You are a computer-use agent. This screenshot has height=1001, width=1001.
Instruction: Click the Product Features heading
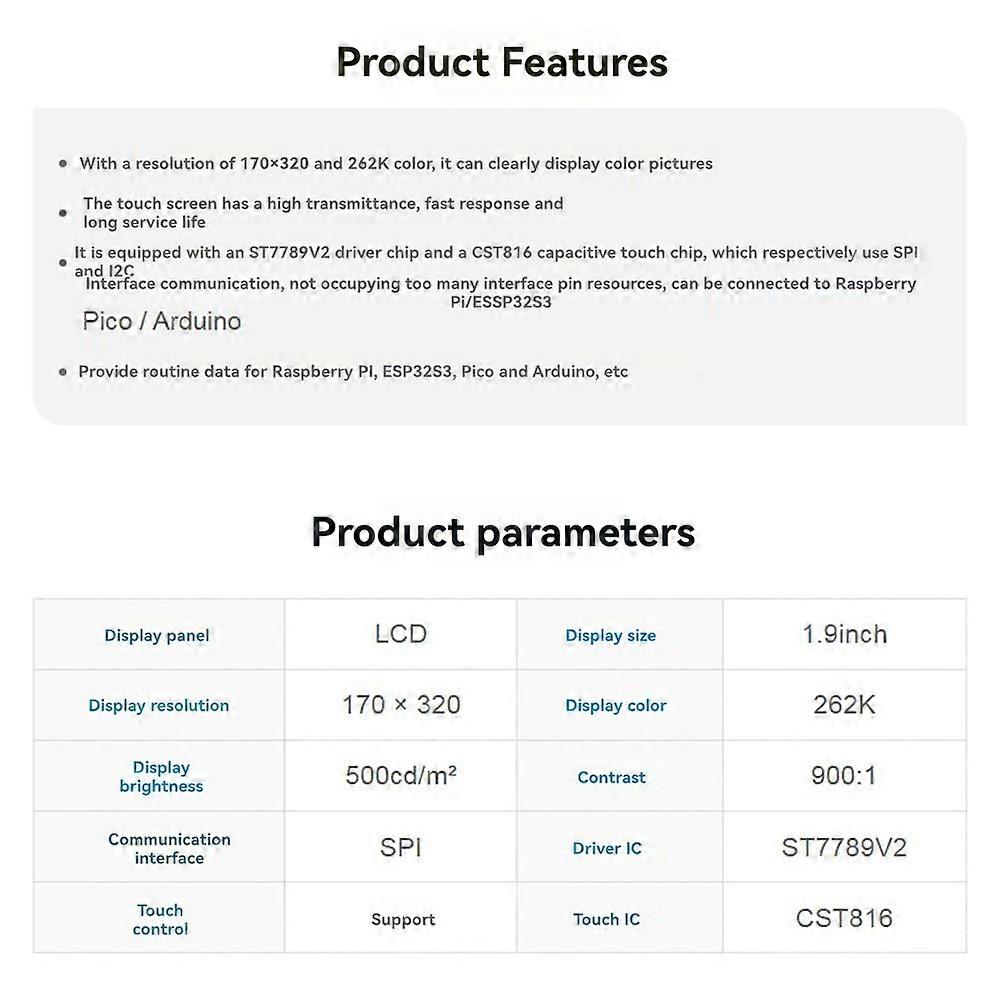[x=502, y=62]
